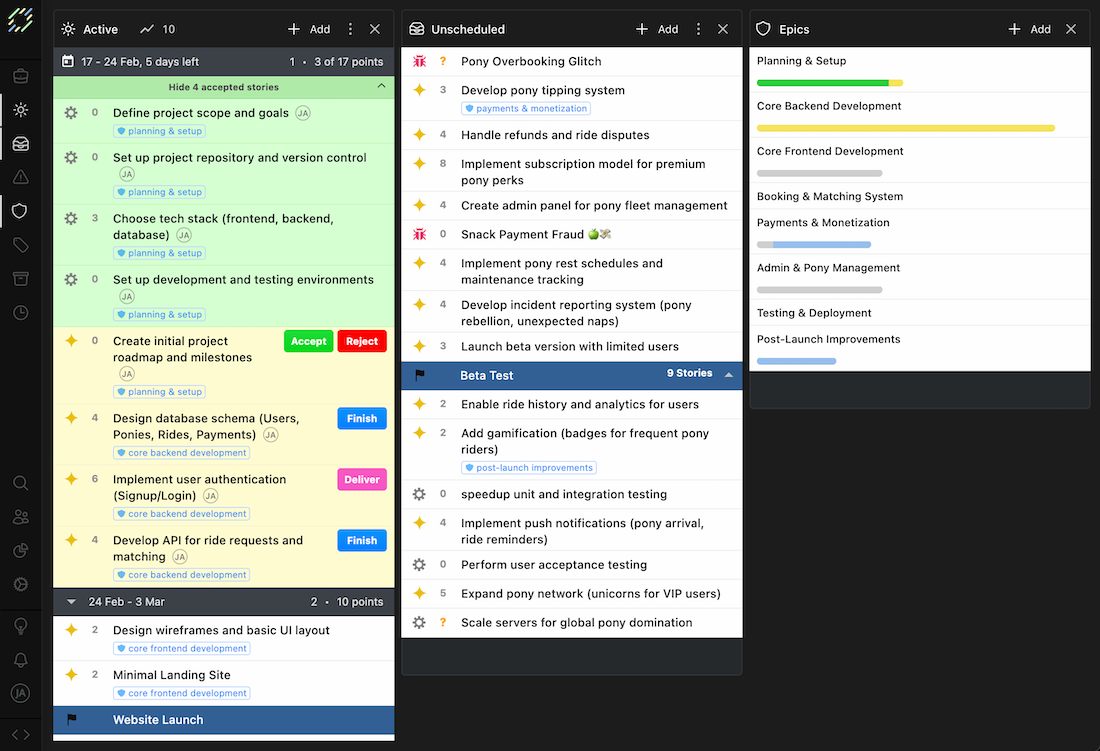Deliver the Implement user authentication story
The image size is (1100, 751).
[x=361, y=480]
